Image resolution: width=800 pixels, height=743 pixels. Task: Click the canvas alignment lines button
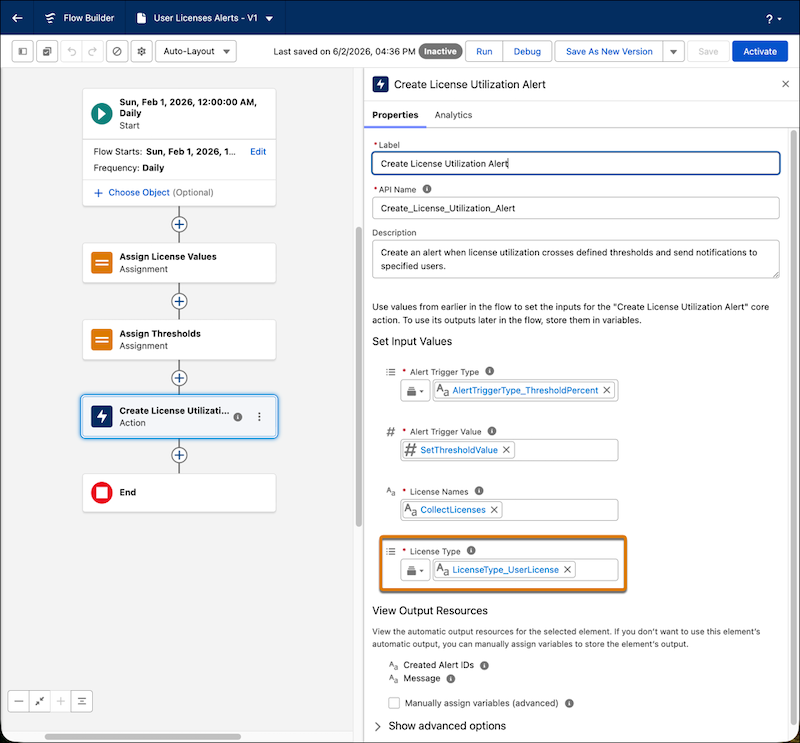tap(82, 701)
